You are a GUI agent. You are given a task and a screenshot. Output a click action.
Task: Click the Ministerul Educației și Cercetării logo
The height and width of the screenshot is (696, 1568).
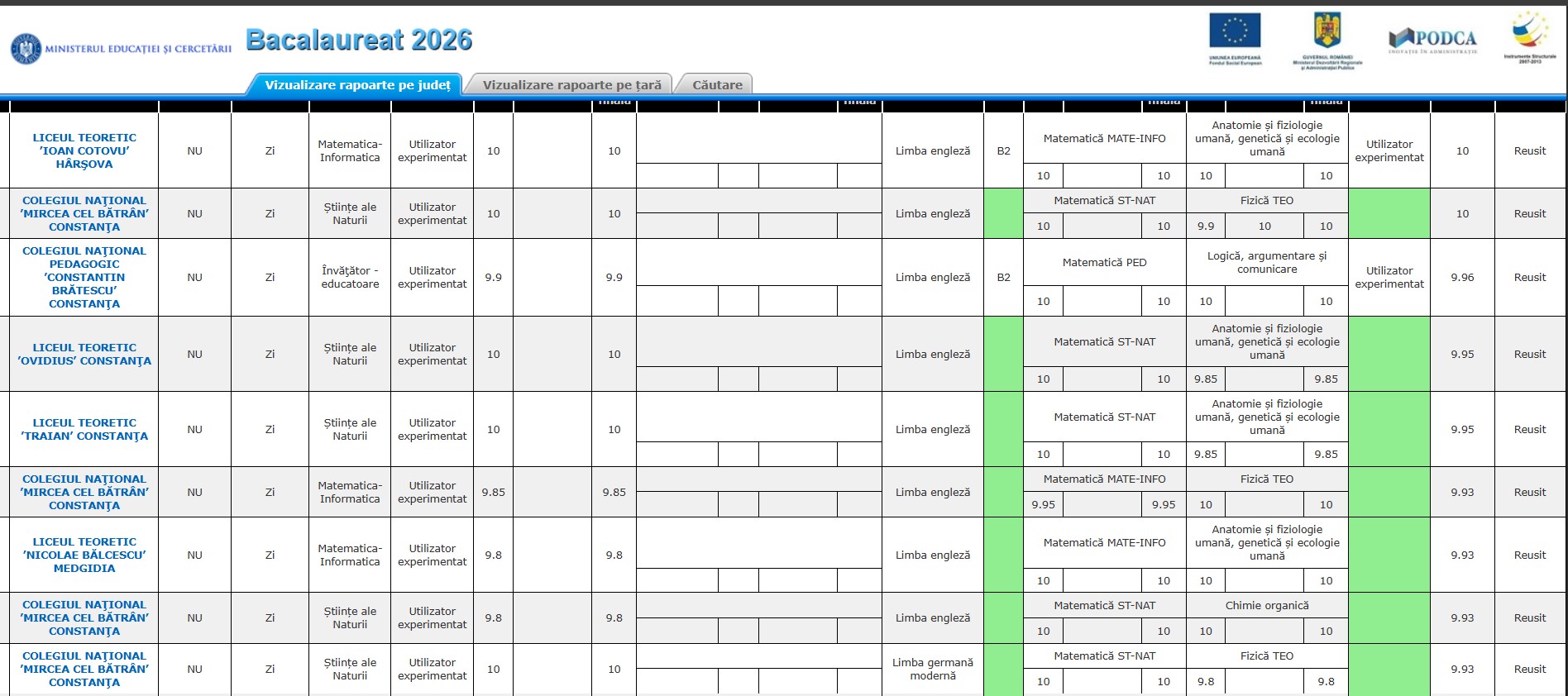pyautogui.click(x=122, y=49)
